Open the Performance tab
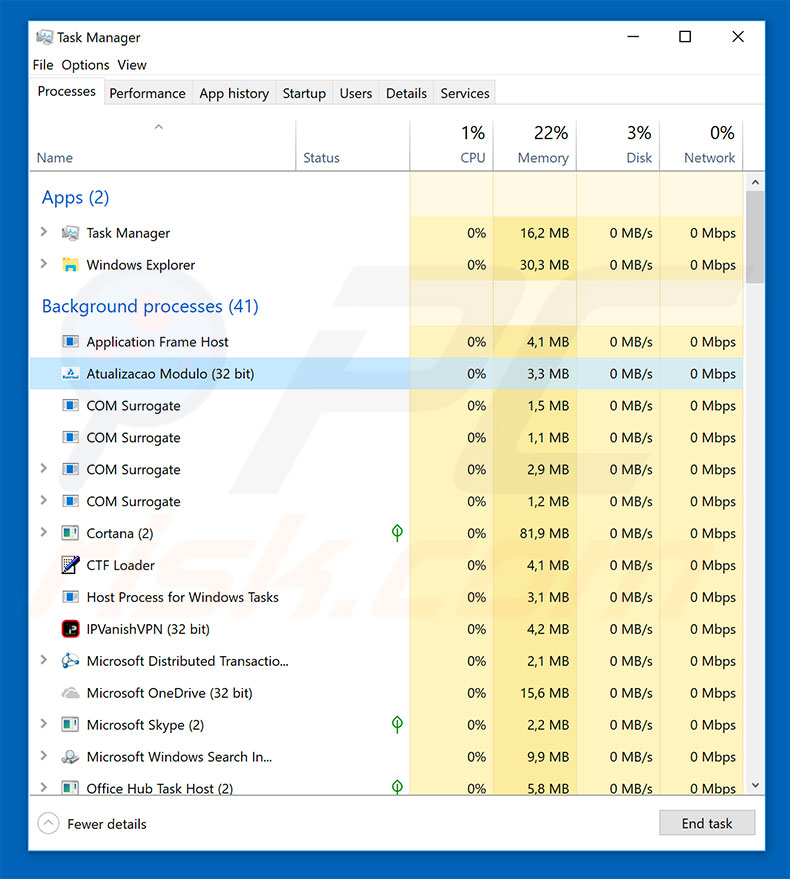 [147, 93]
